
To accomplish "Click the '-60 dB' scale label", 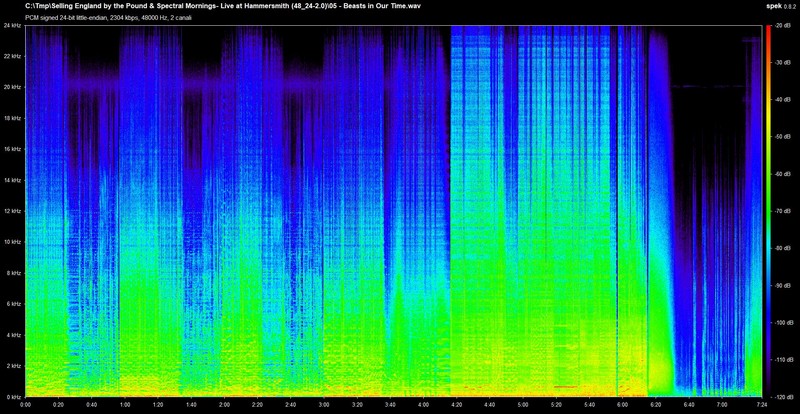I will 781,174.
